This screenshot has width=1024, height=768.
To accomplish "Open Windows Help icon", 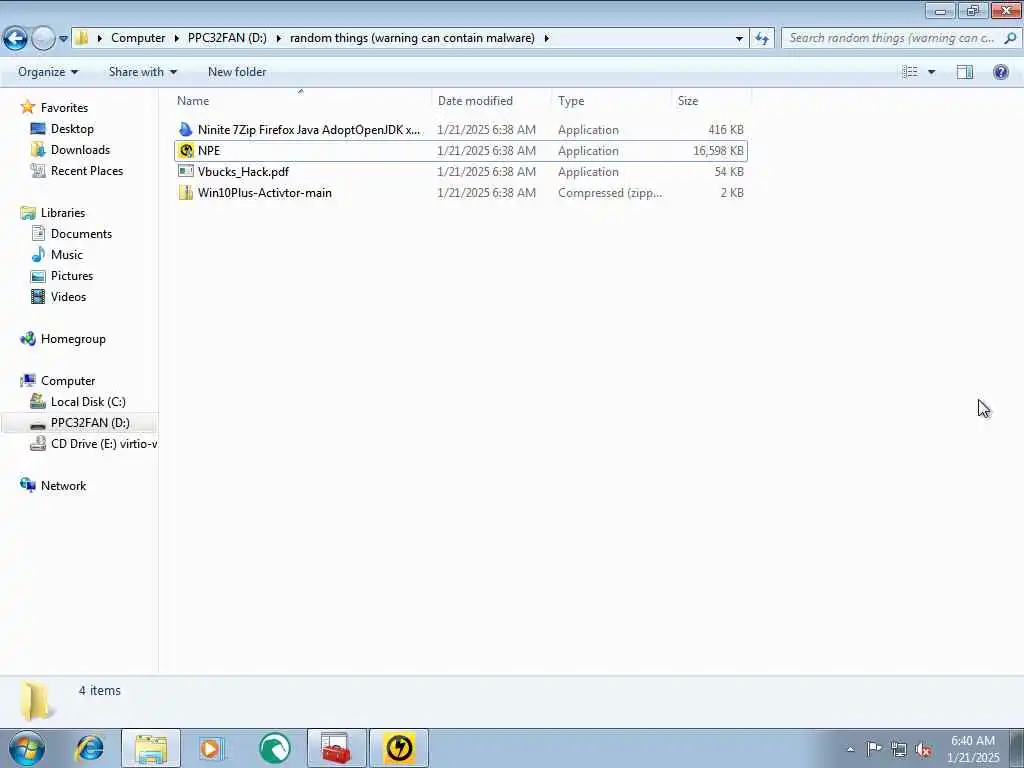I will 1000,72.
